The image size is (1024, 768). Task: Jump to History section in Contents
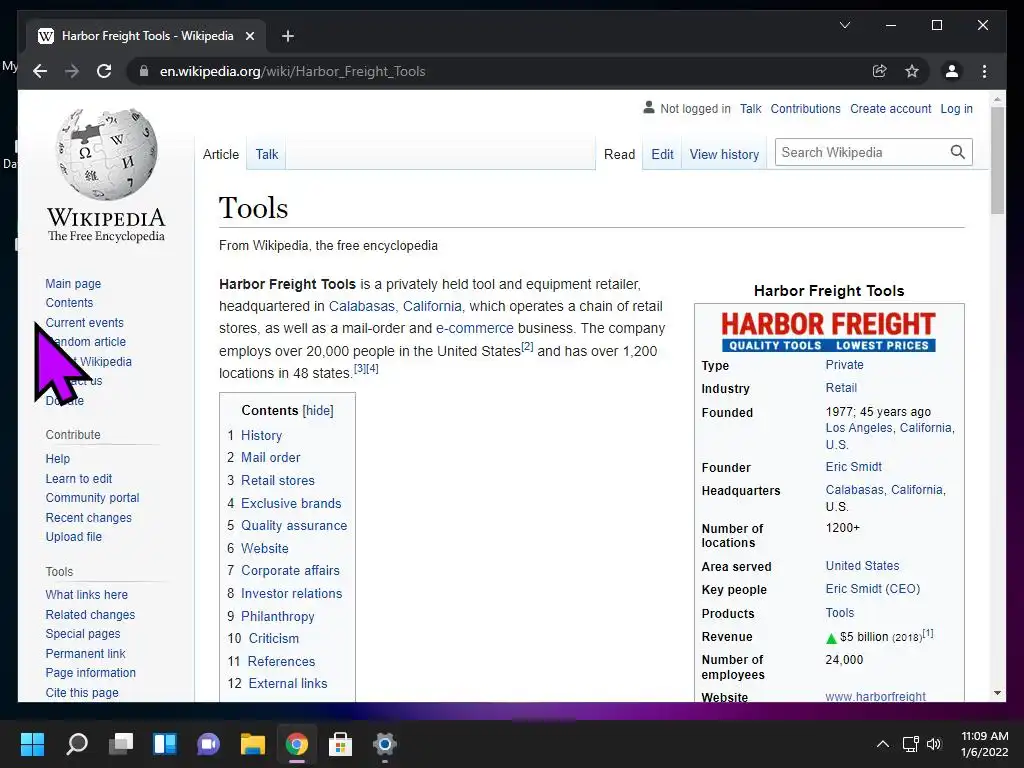(261, 435)
